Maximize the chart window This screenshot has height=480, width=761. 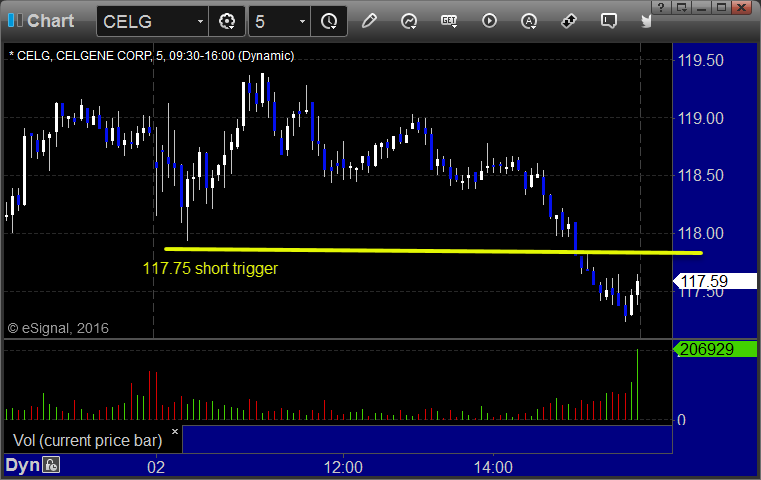(x=721, y=7)
